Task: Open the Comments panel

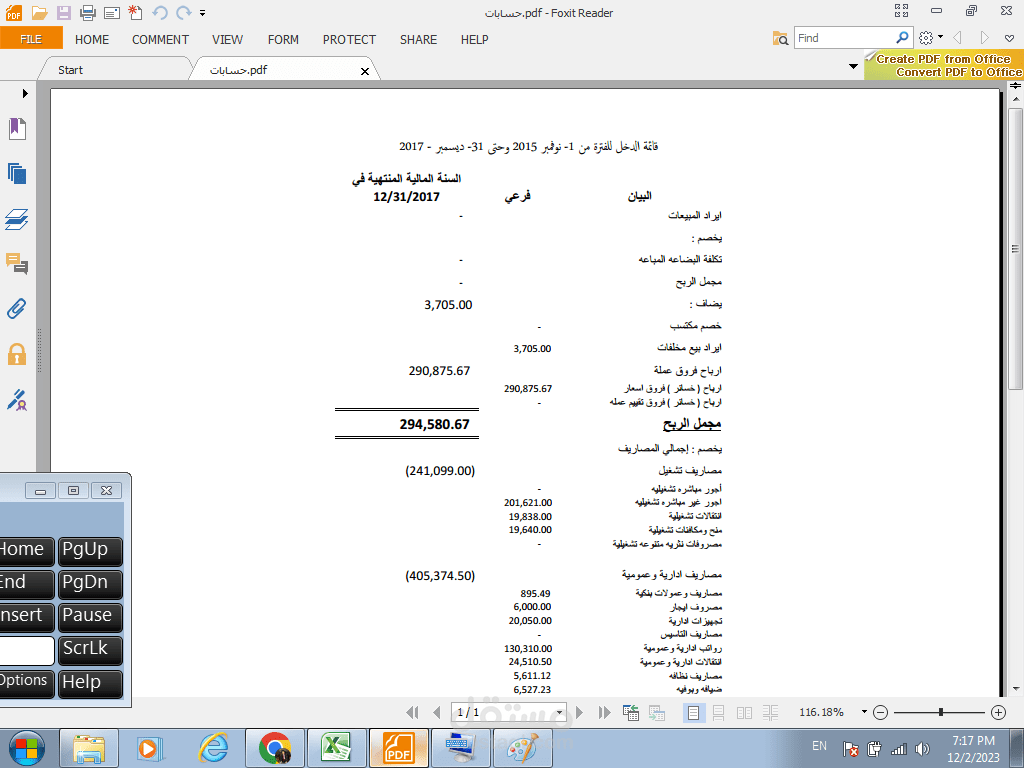Action: coord(17,264)
